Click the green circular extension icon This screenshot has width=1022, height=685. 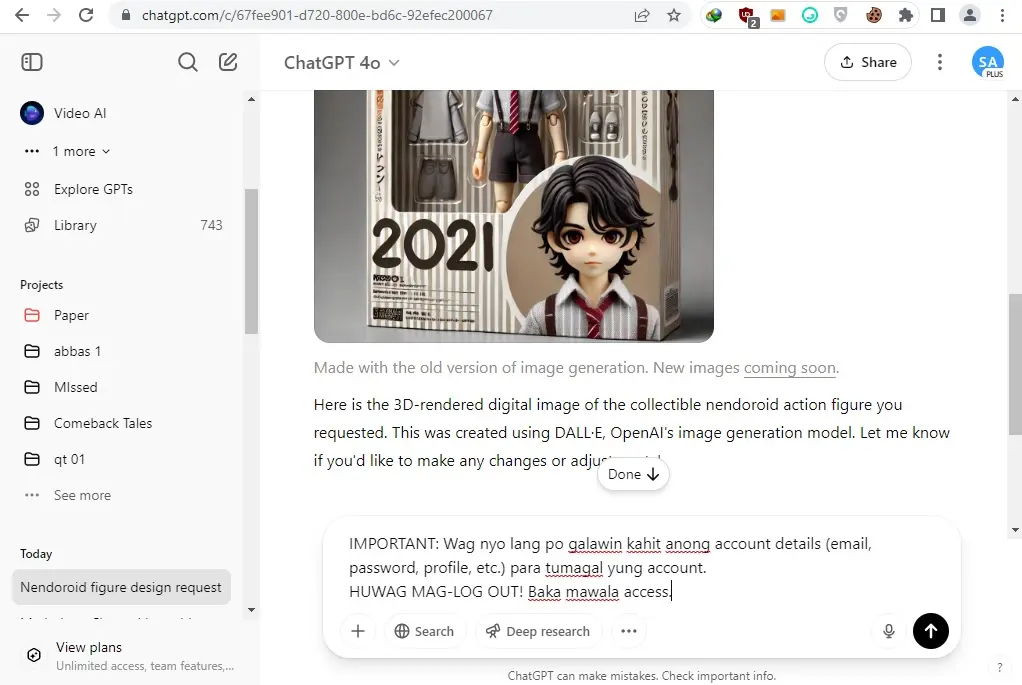[810, 15]
